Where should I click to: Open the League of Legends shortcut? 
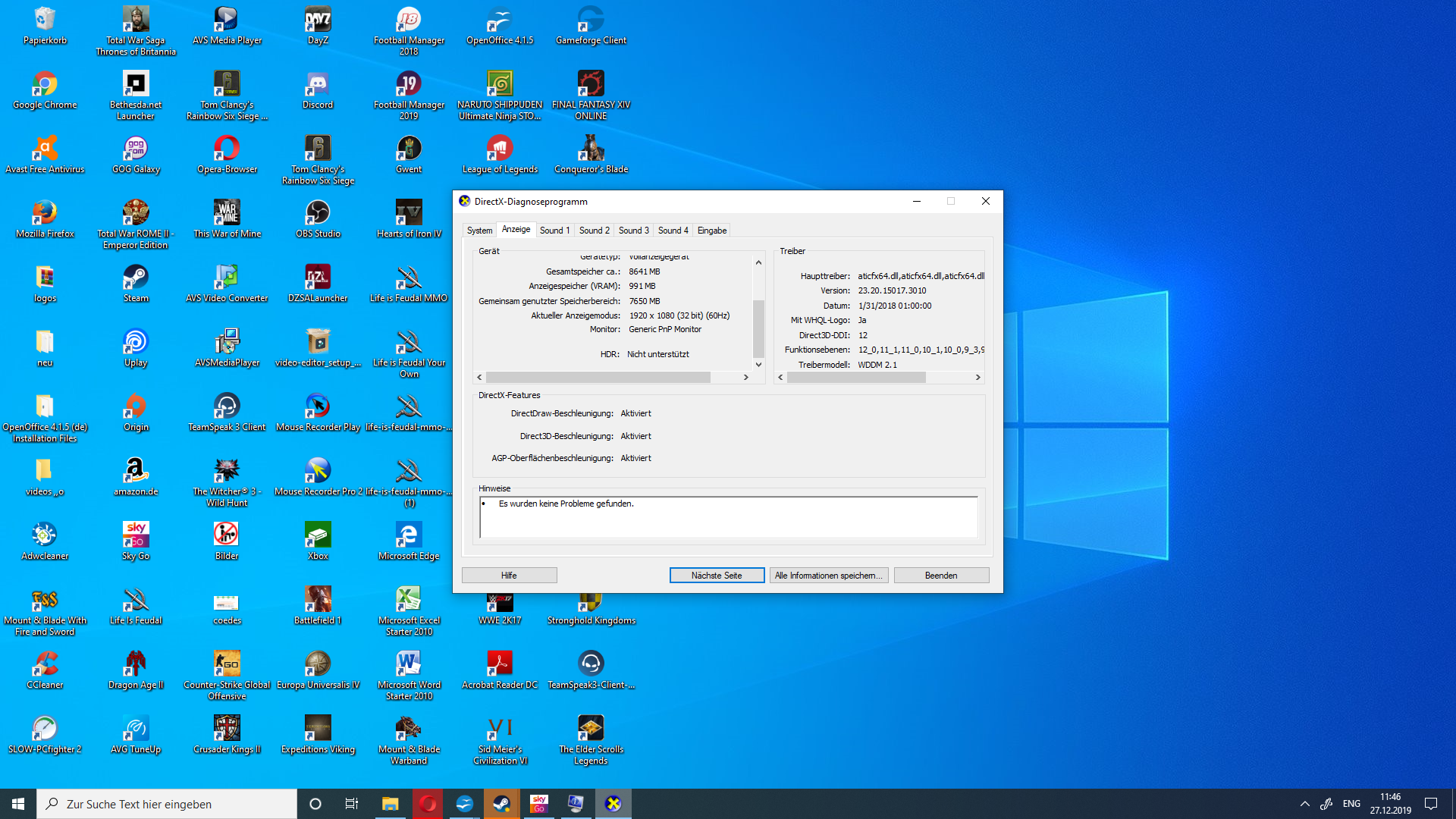tap(500, 149)
